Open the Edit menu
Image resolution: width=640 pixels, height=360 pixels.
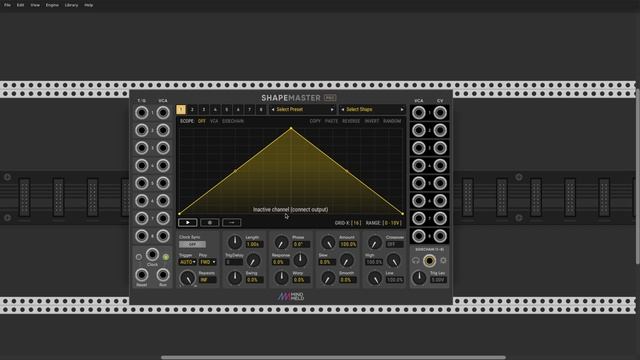pos(20,5)
